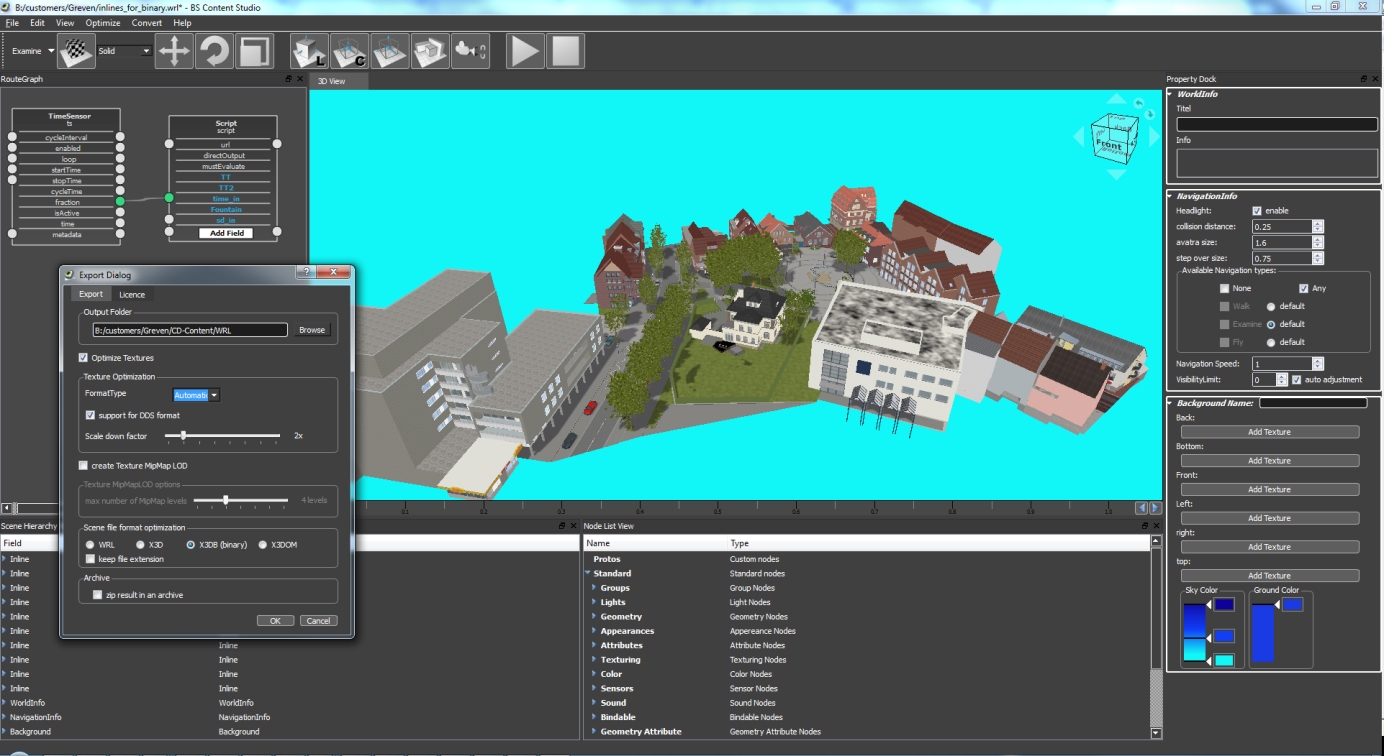Image resolution: width=1384 pixels, height=756 pixels.
Task: Click the rotate tool icon in toolbar
Action: point(214,51)
